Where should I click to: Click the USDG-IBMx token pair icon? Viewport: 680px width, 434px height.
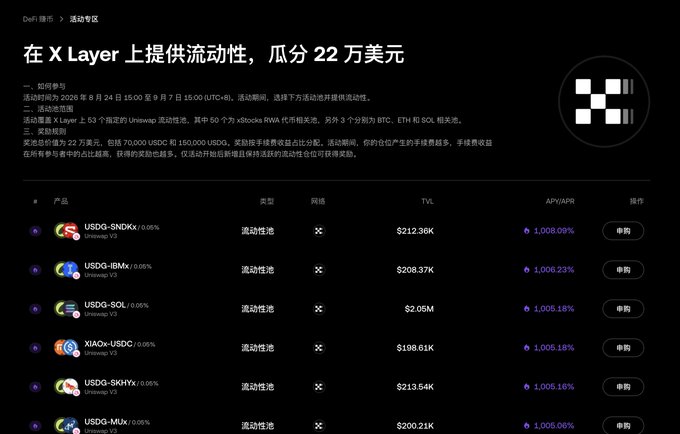(67, 270)
